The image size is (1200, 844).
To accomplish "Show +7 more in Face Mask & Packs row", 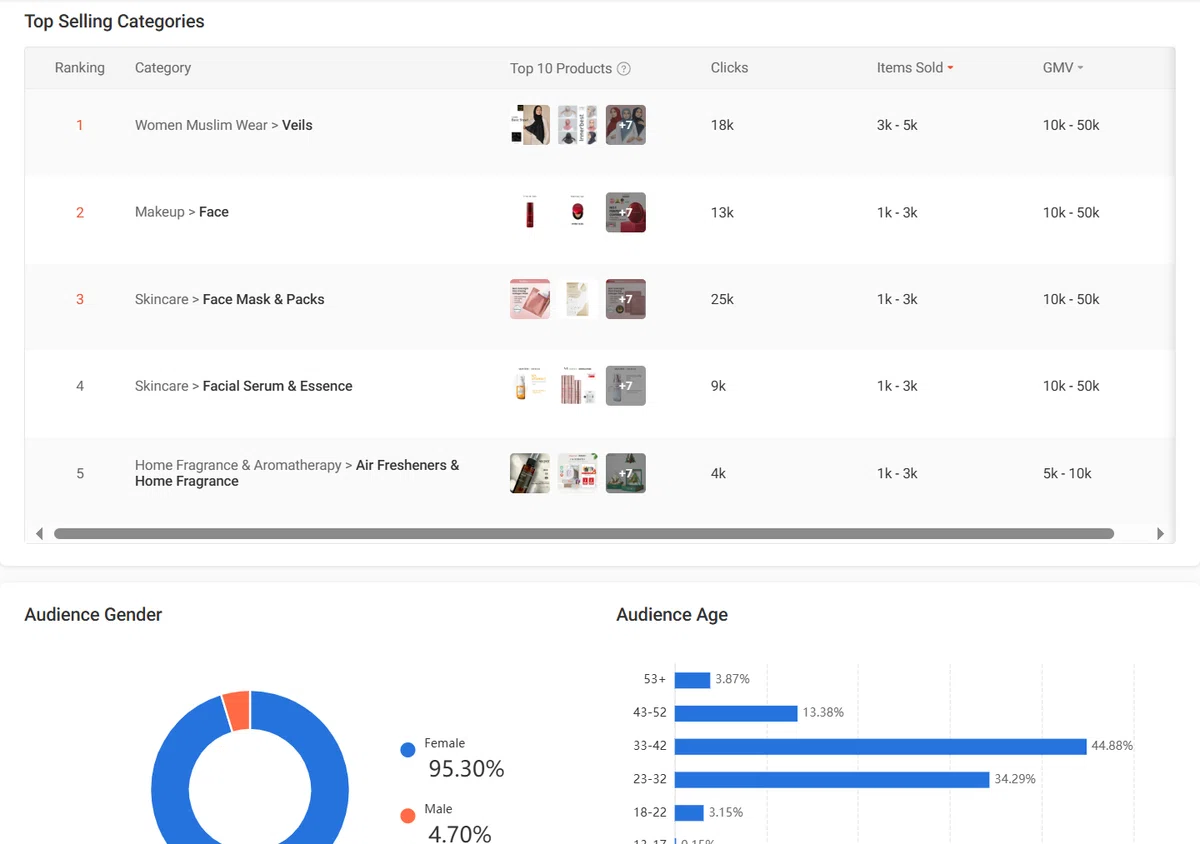I will 626,299.
